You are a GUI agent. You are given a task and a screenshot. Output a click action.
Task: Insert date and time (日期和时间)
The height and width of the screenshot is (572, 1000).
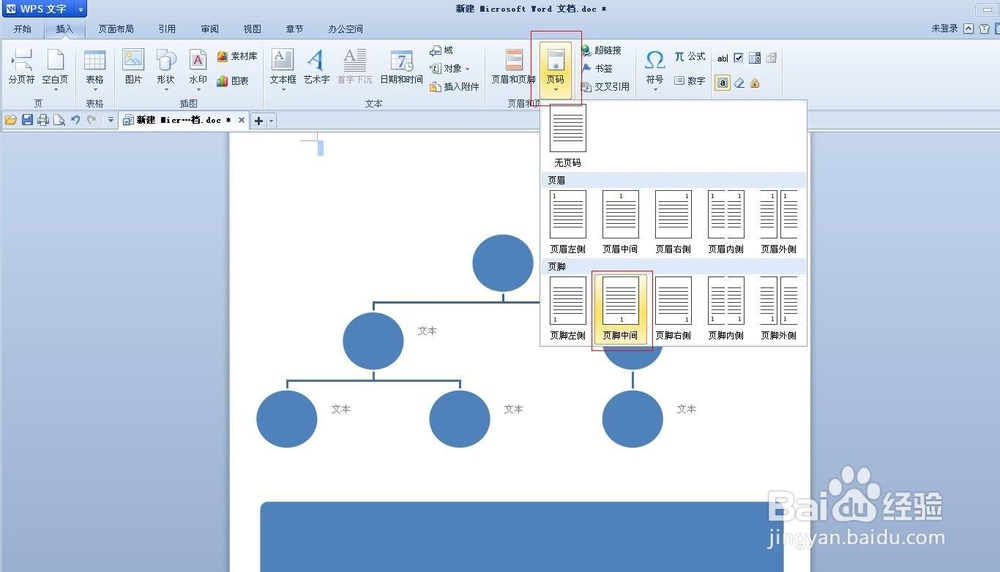(401, 67)
